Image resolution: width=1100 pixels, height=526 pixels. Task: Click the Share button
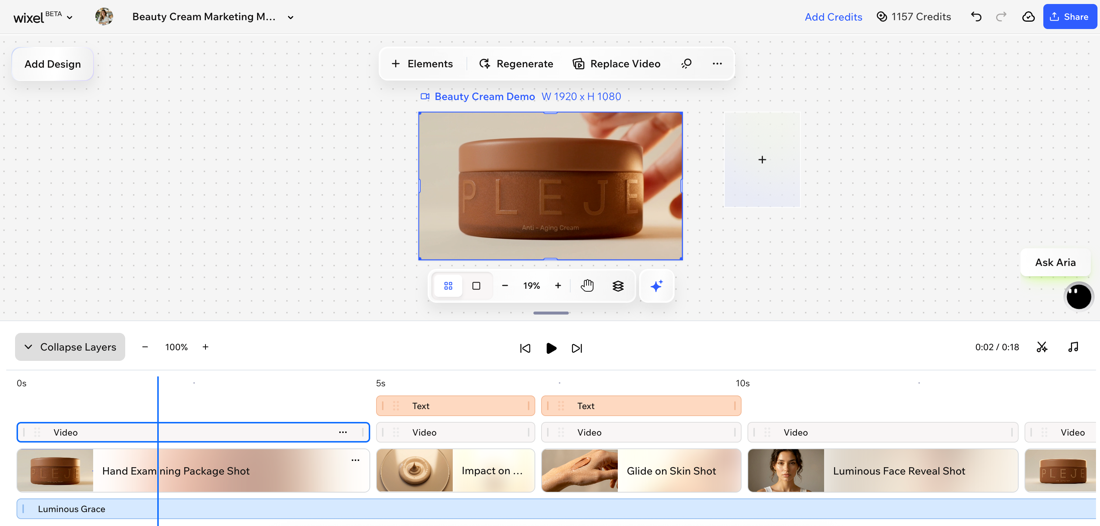pyautogui.click(x=1069, y=17)
